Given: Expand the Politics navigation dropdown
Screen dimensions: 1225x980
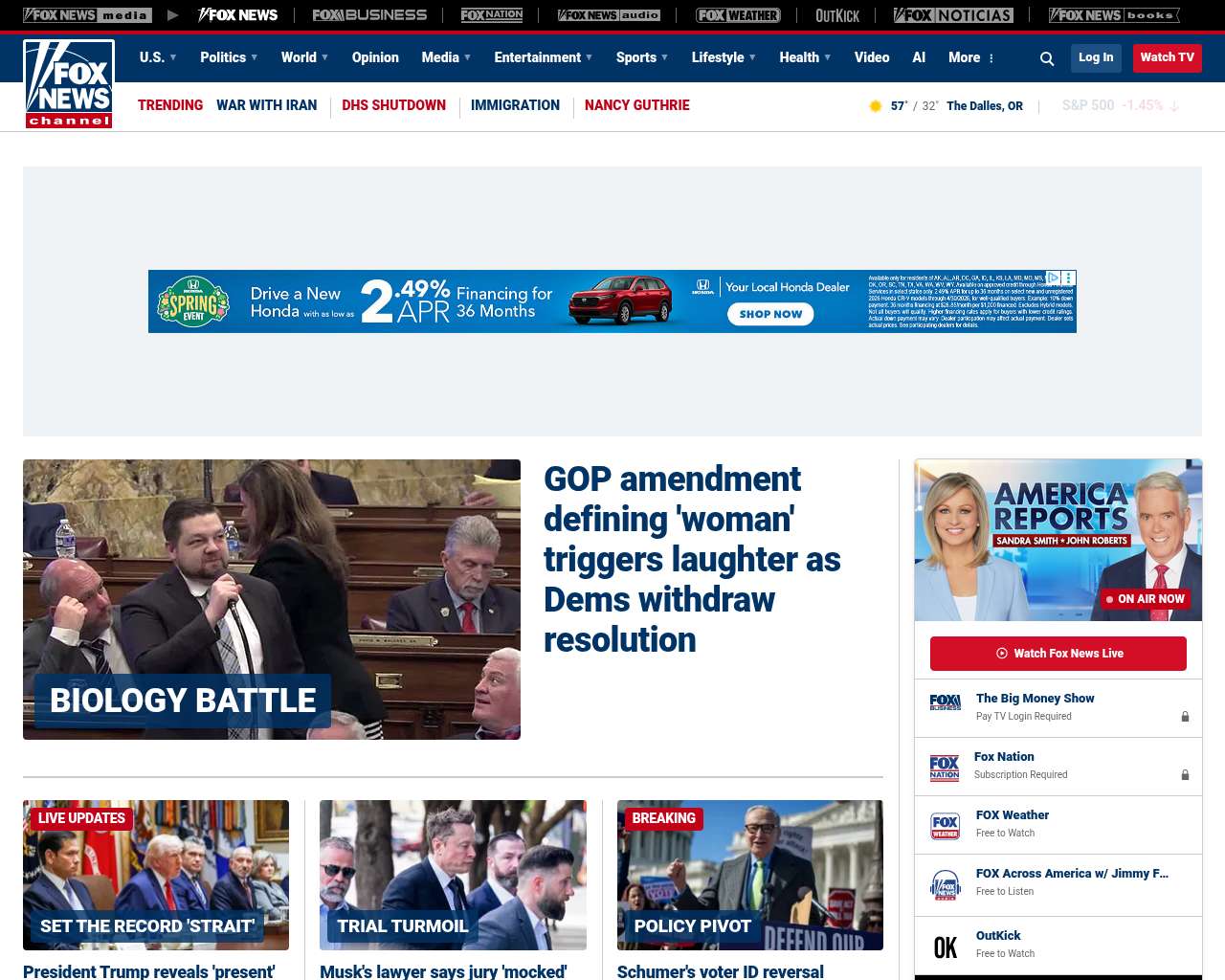Looking at the screenshot, I should pyautogui.click(x=229, y=57).
